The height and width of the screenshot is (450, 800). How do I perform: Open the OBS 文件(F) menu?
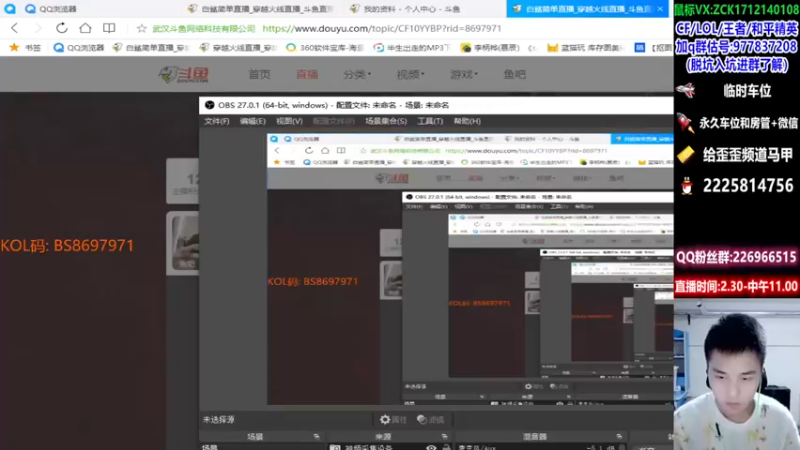217,121
